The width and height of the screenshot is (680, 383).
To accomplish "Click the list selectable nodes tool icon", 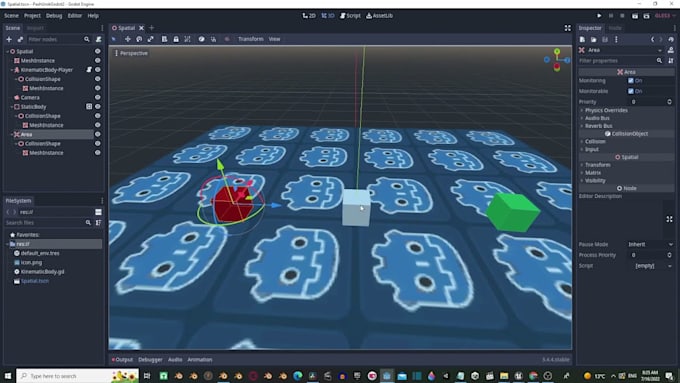I will coord(164,39).
